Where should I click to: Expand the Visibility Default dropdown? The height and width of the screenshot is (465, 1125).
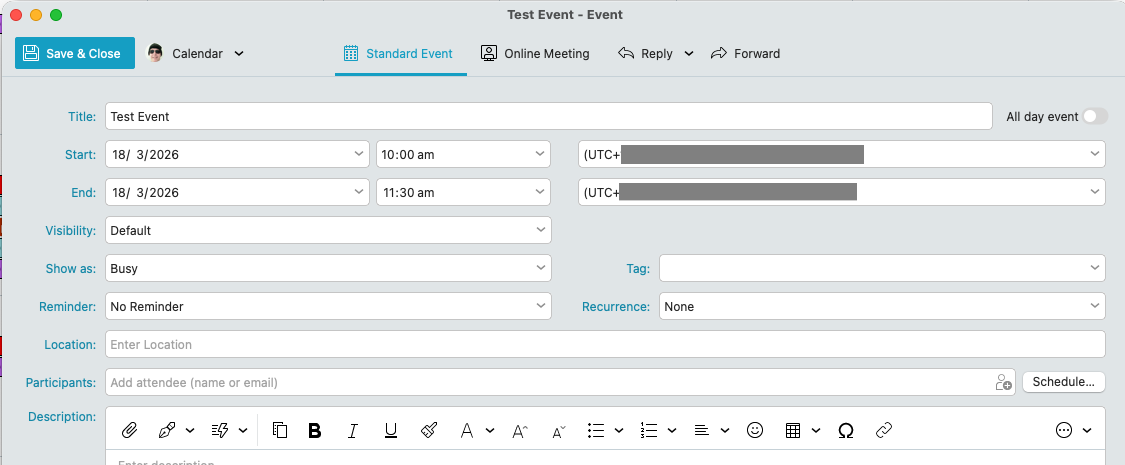pos(328,231)
